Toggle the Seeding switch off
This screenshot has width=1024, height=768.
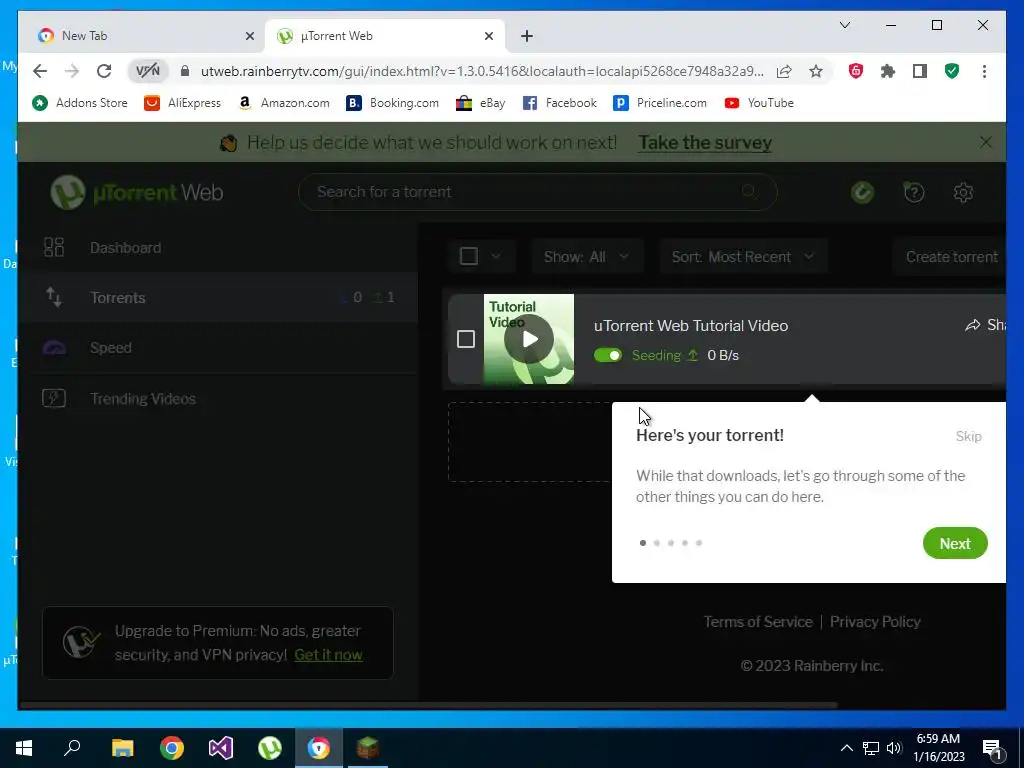(x=608, y=355)
